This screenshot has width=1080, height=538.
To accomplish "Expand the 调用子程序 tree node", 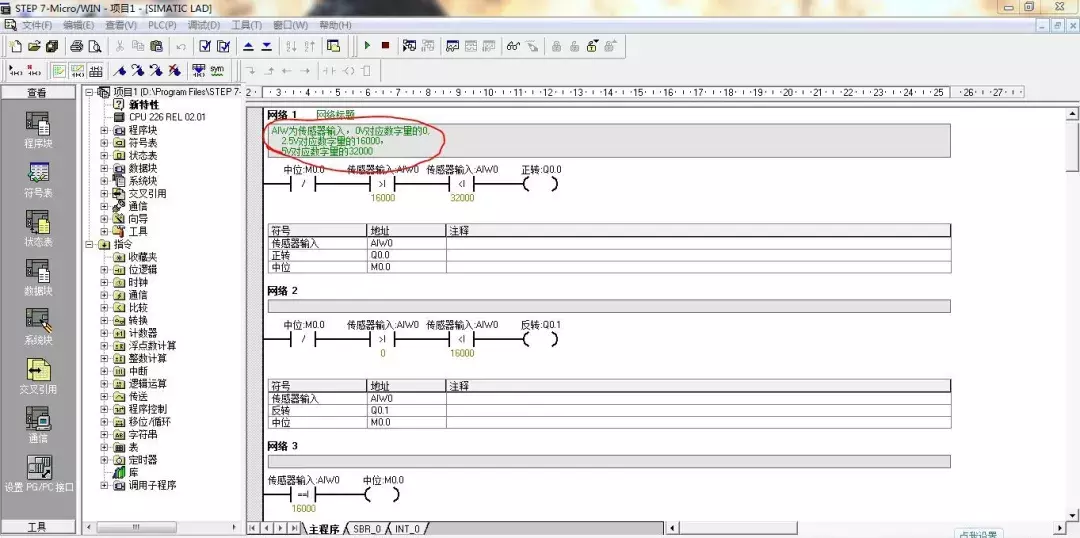I will coord(105,485).
